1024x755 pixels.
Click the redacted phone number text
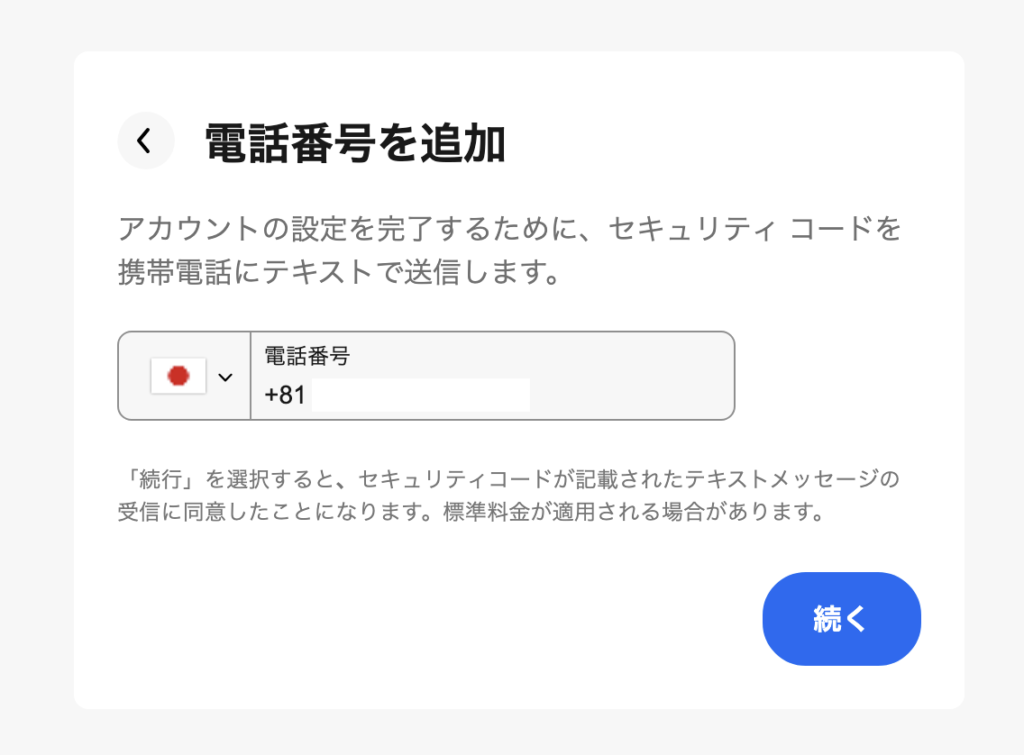(420, 396)
